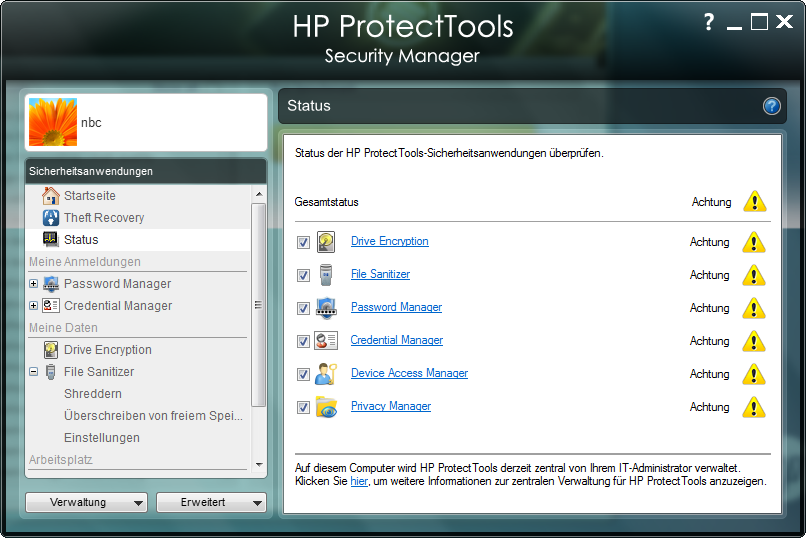Select Einstellungen under File Sanitizer
Viewport: 806px width, 538px height.
pos(102,438)
